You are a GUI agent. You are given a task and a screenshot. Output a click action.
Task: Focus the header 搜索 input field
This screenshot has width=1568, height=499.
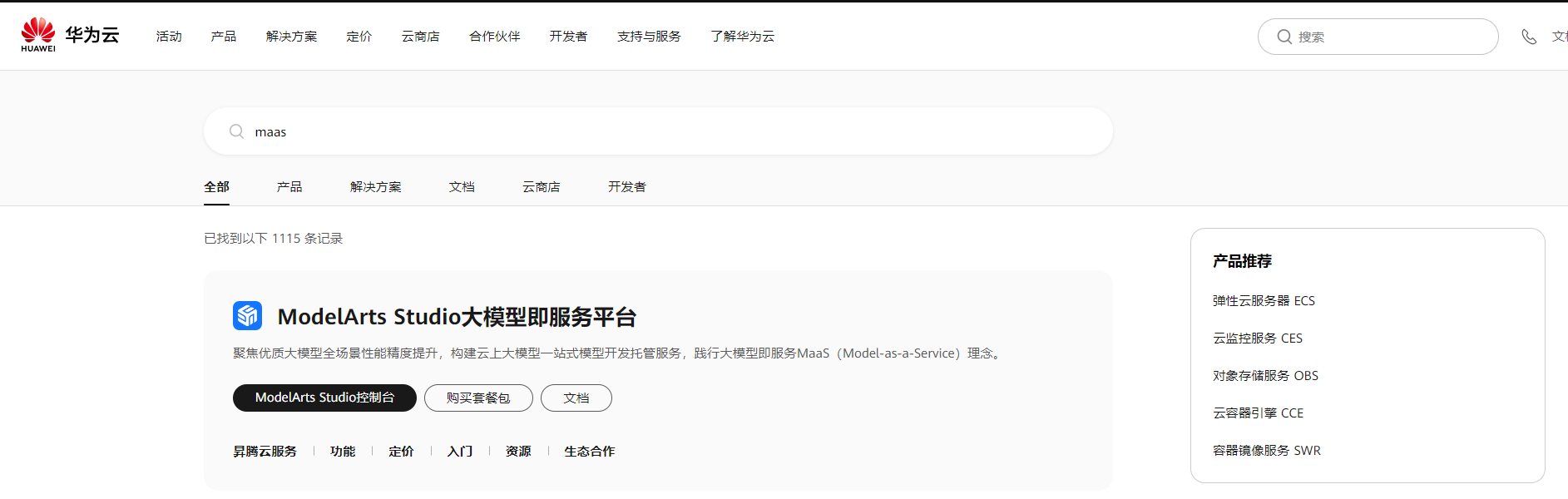(1378, 37)
